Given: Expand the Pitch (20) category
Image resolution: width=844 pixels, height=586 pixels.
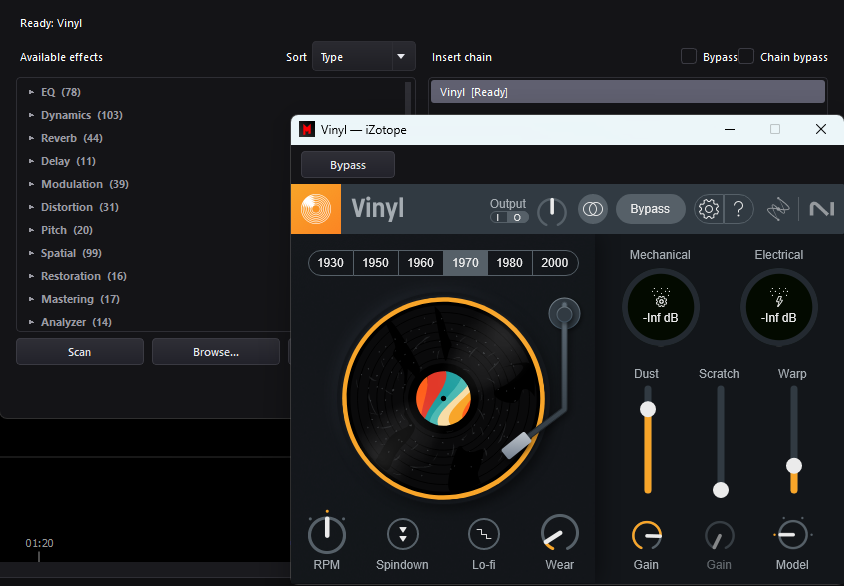Looking at the screenshot, I should click(x=32, y=230).
